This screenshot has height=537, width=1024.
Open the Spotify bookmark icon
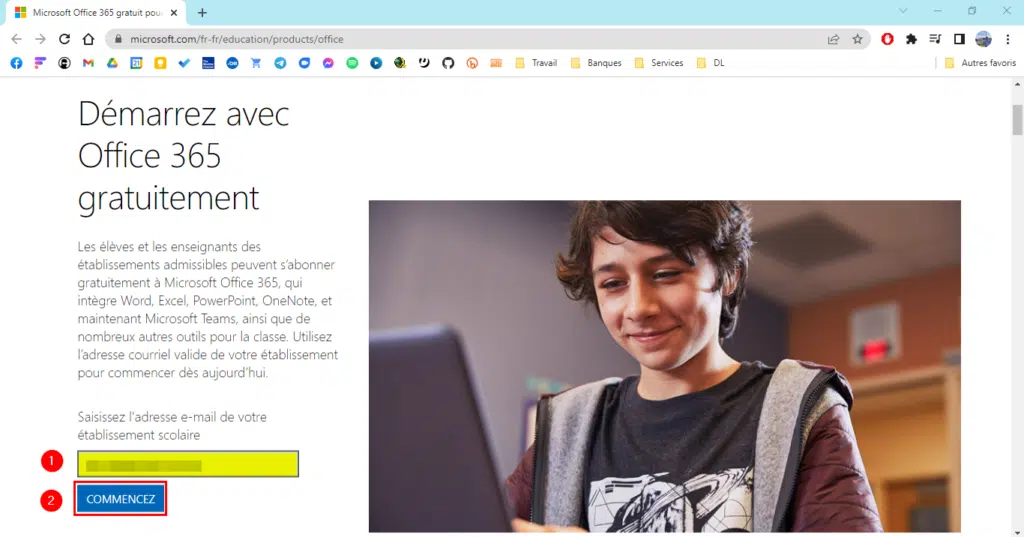pos(352,63)
